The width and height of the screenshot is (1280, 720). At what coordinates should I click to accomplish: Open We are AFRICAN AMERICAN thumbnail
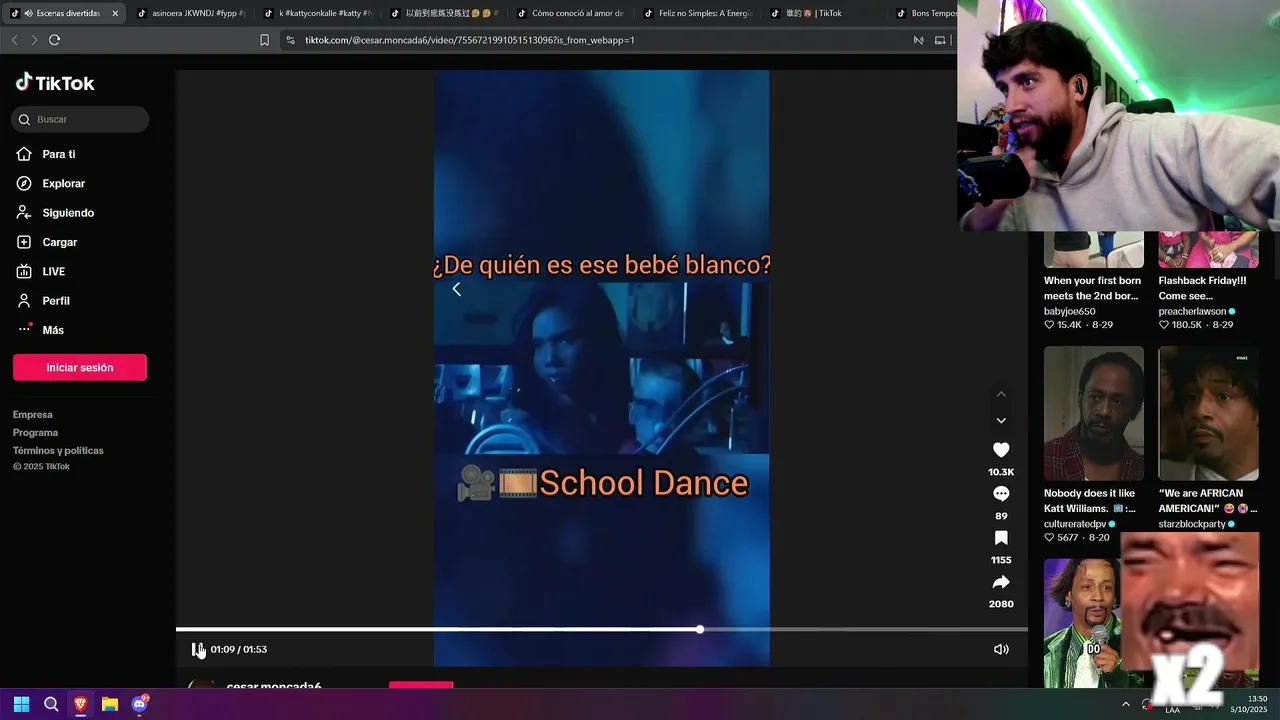1208,413
